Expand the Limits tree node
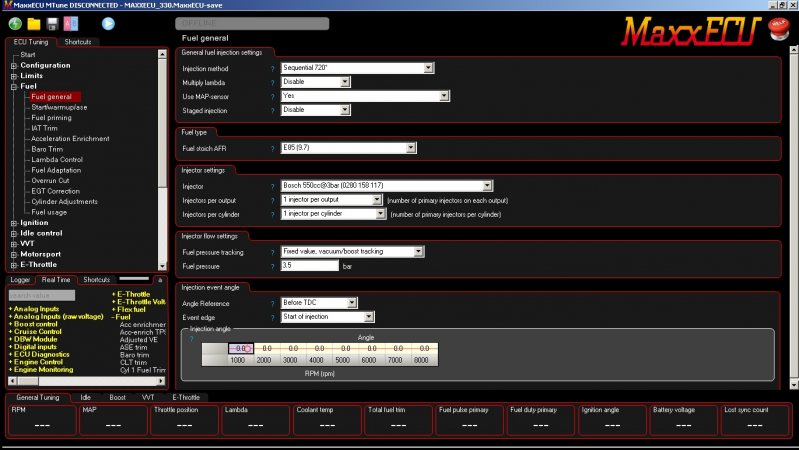The width and height of the screenshot is (799, 450). (x=14, y=76)
